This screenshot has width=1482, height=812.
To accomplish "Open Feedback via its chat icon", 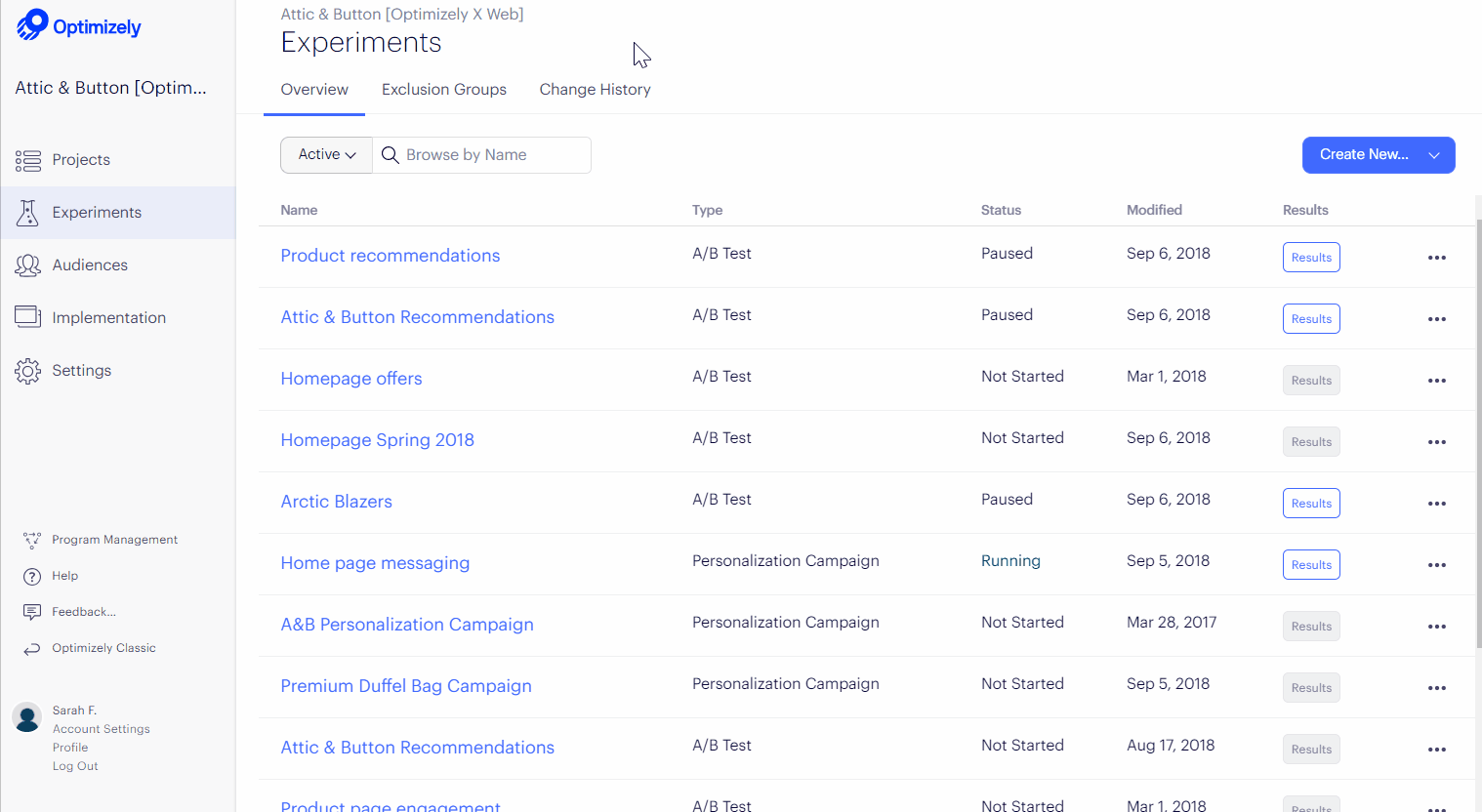I will click(32, 612).
